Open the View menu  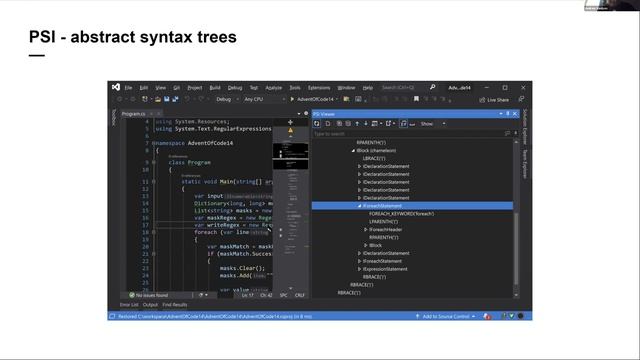(x=160, y=88)
